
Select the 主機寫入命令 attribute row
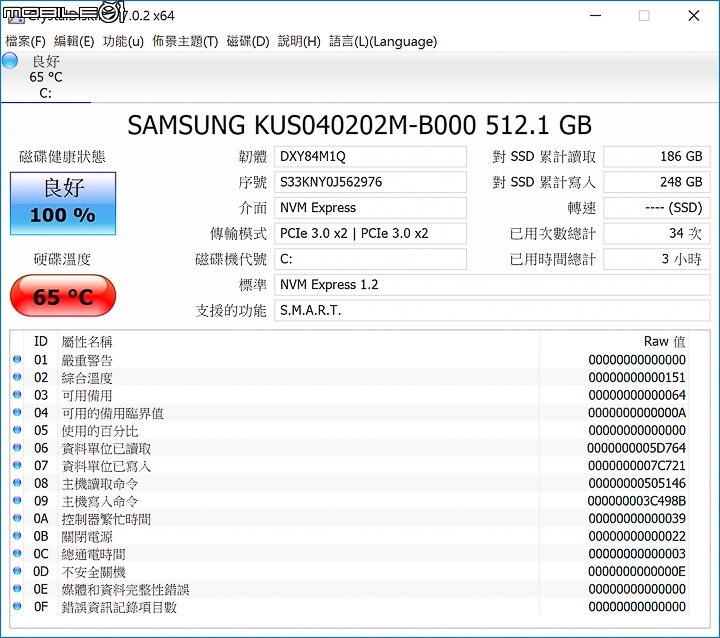pos(349,501)
